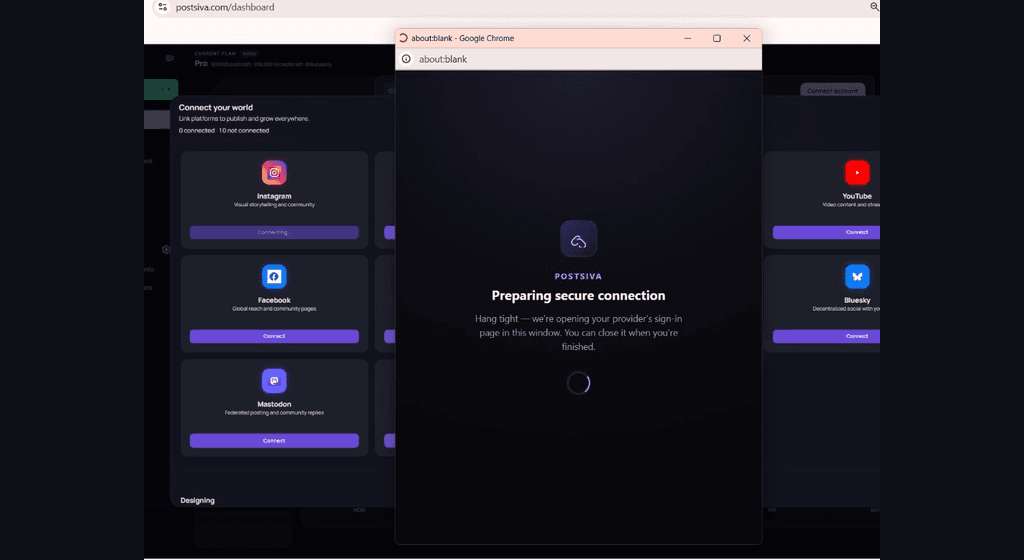Minimize the about:blank popup window

(x=687, y=39)
